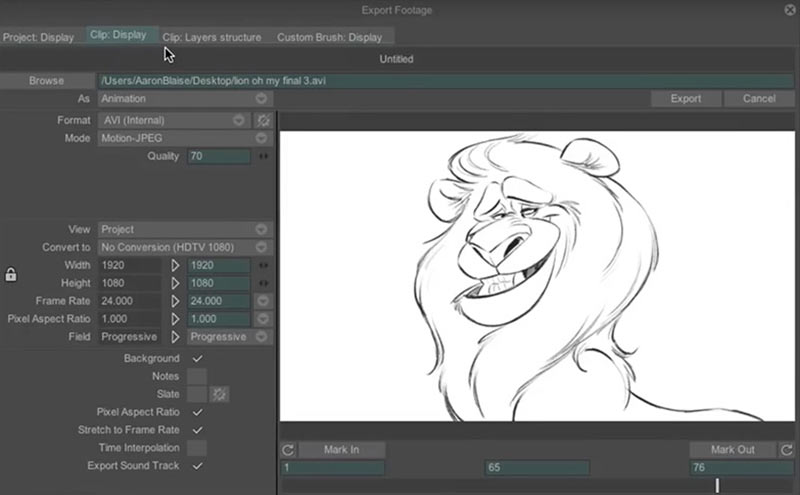The height and width of the screenshot is (495, 800).
Task: Toggle the Export Sound Track checkbox
Action: click(x=197, y=466)
